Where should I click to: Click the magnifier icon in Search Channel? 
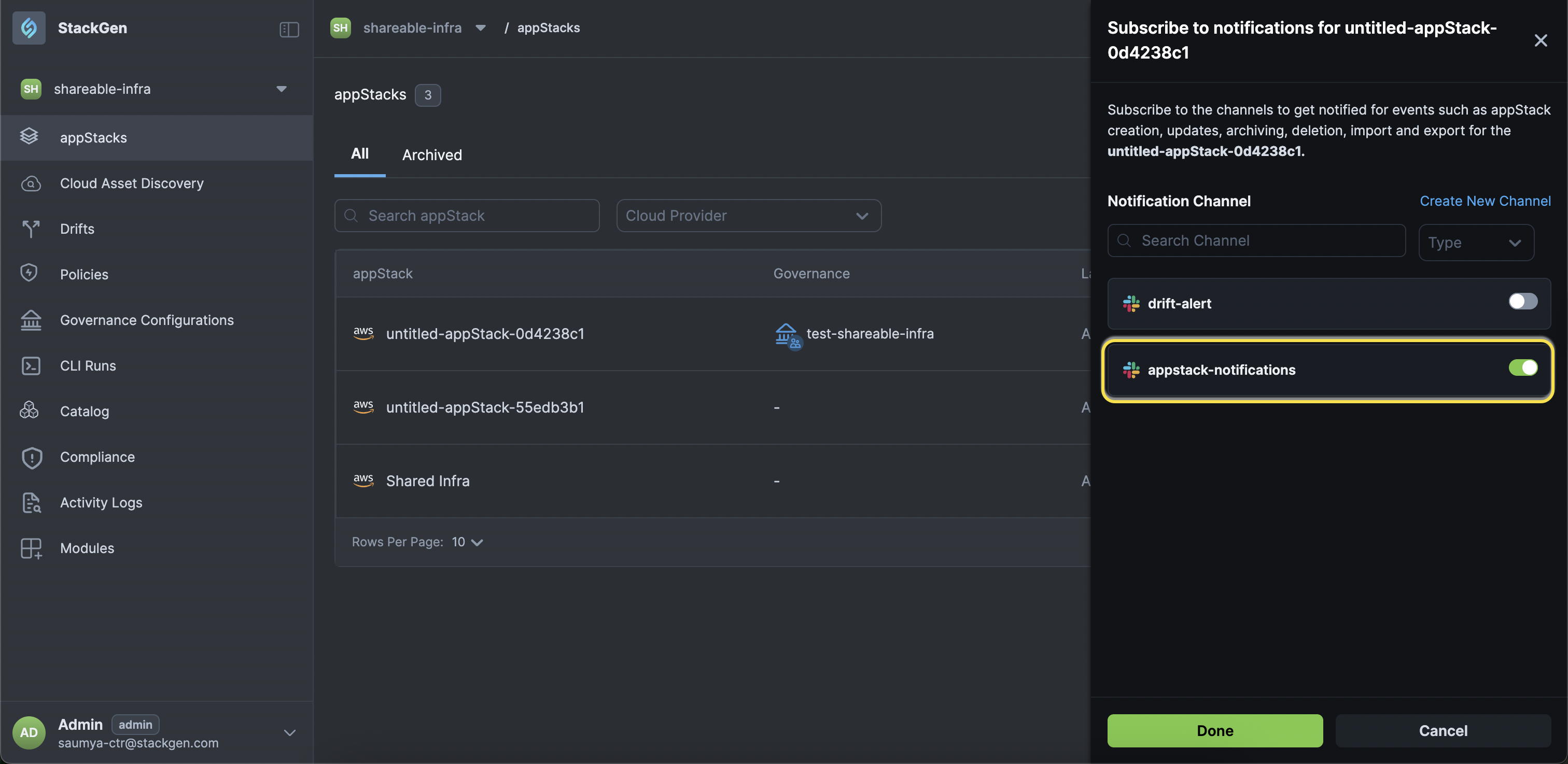1124,240
